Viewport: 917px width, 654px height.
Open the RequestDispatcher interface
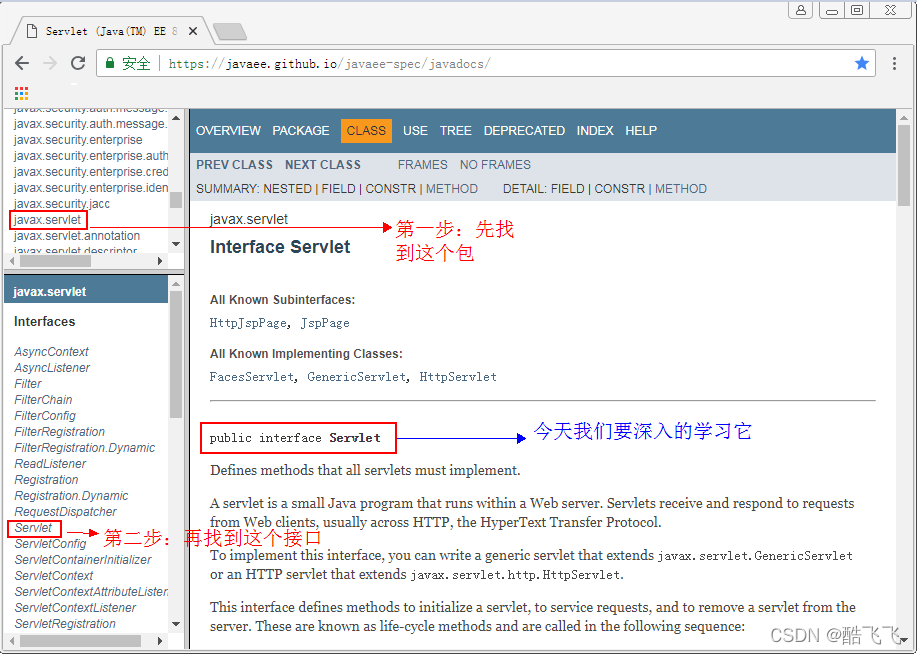66,511
